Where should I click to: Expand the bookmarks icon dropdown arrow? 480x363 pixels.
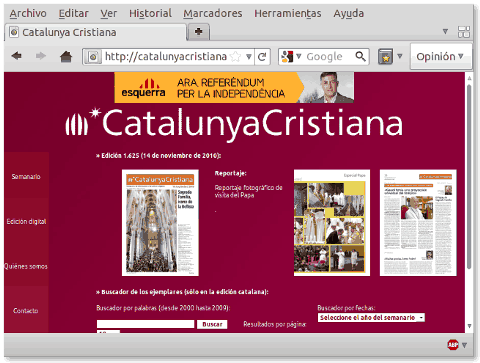400,56
